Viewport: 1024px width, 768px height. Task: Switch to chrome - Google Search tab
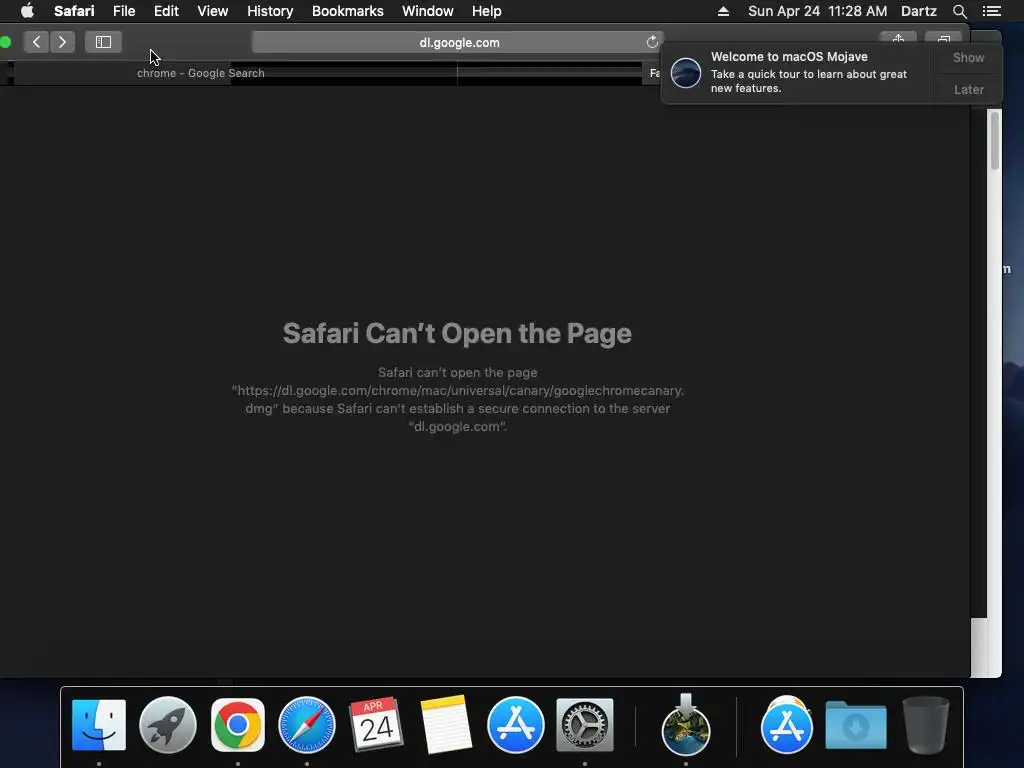pyautogui.click(x=200, y=73)
